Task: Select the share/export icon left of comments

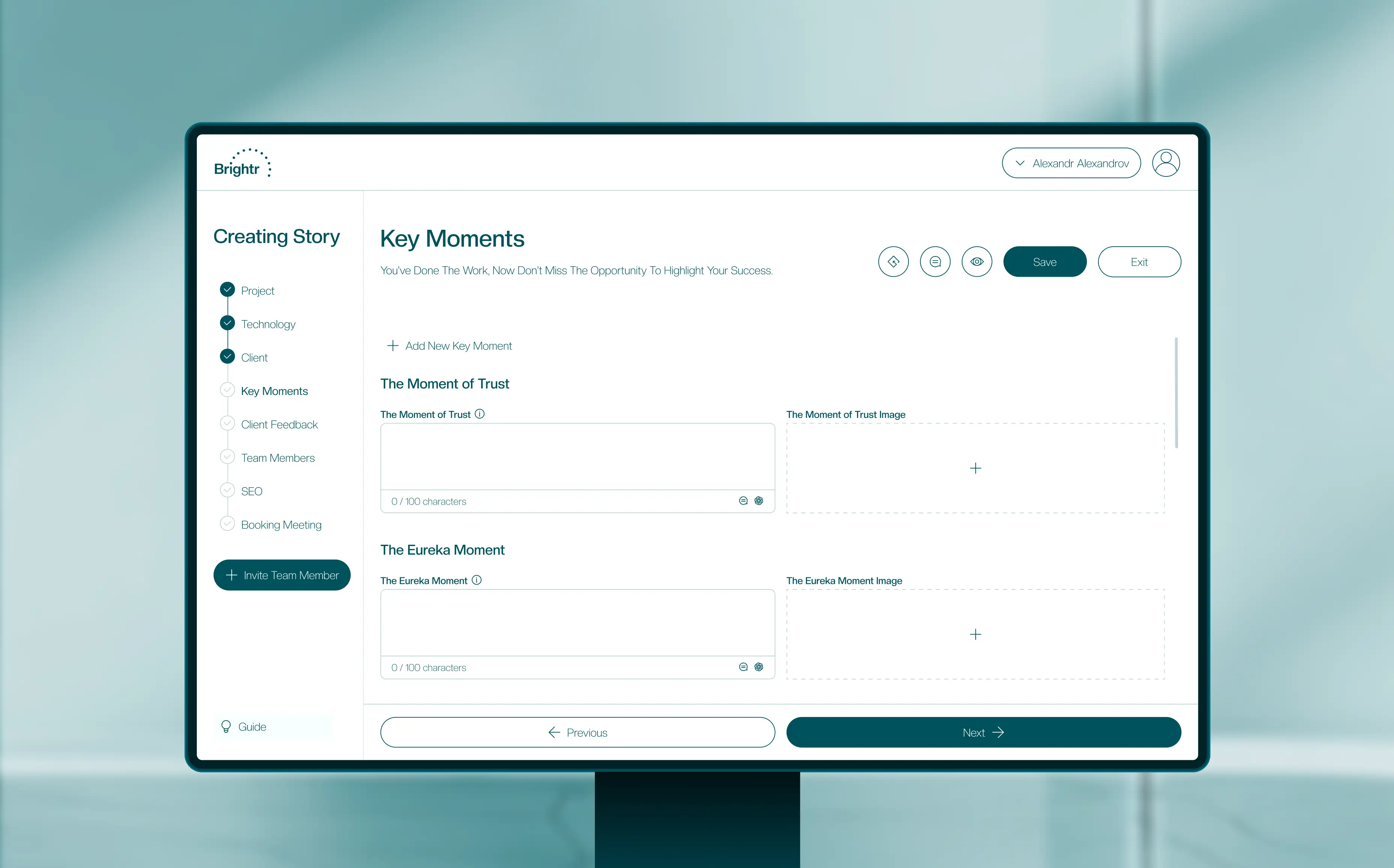Action: (x=893, y=261)
